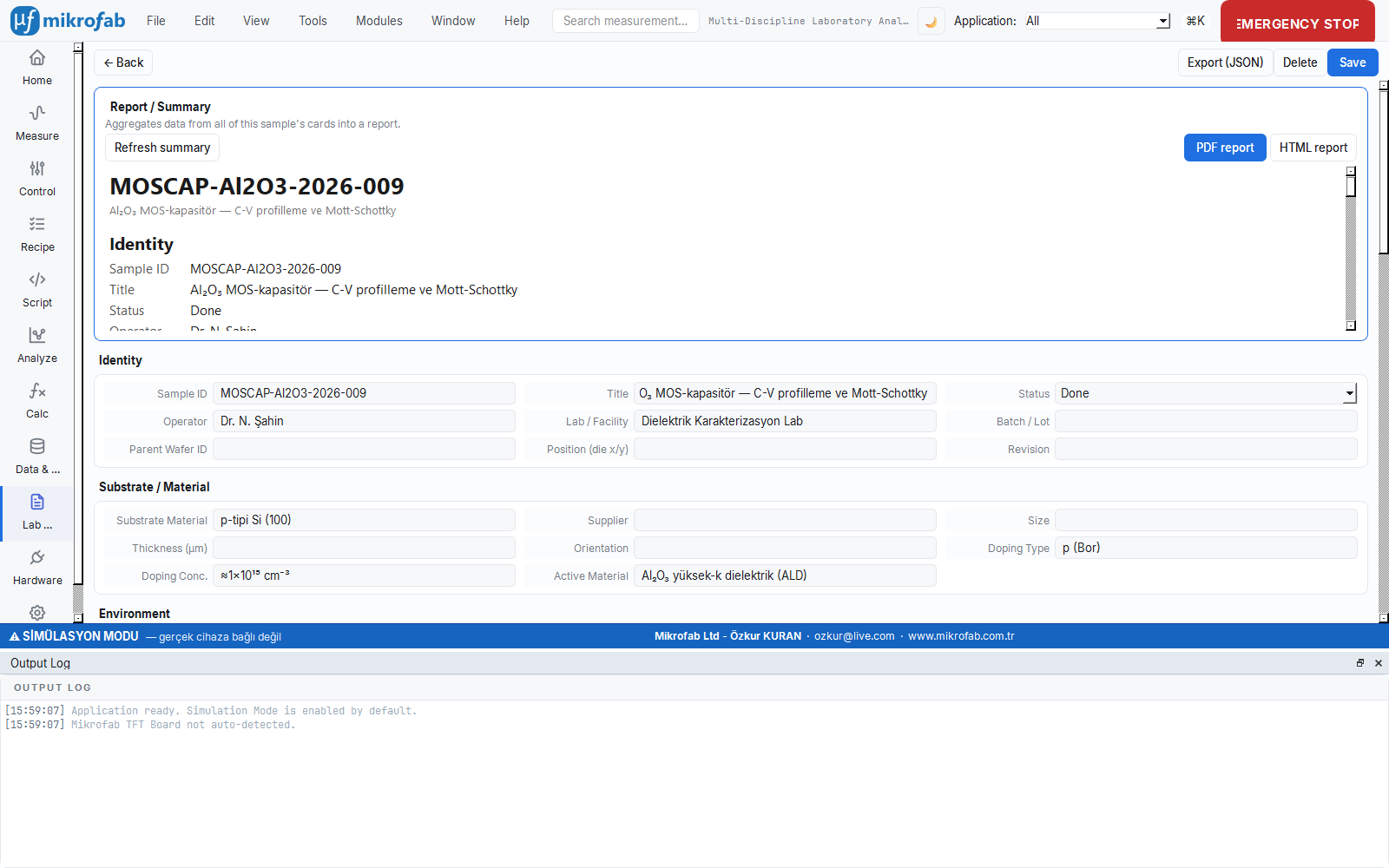
Task: Click the Thickness (µm) field
Action: 364,548
